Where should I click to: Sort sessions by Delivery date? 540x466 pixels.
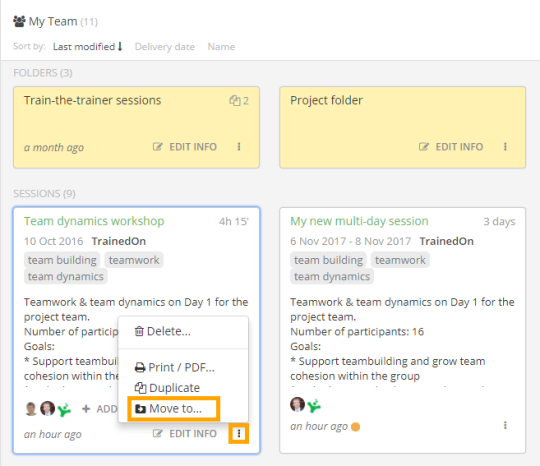pyautogui.click(x=165, y=46)
